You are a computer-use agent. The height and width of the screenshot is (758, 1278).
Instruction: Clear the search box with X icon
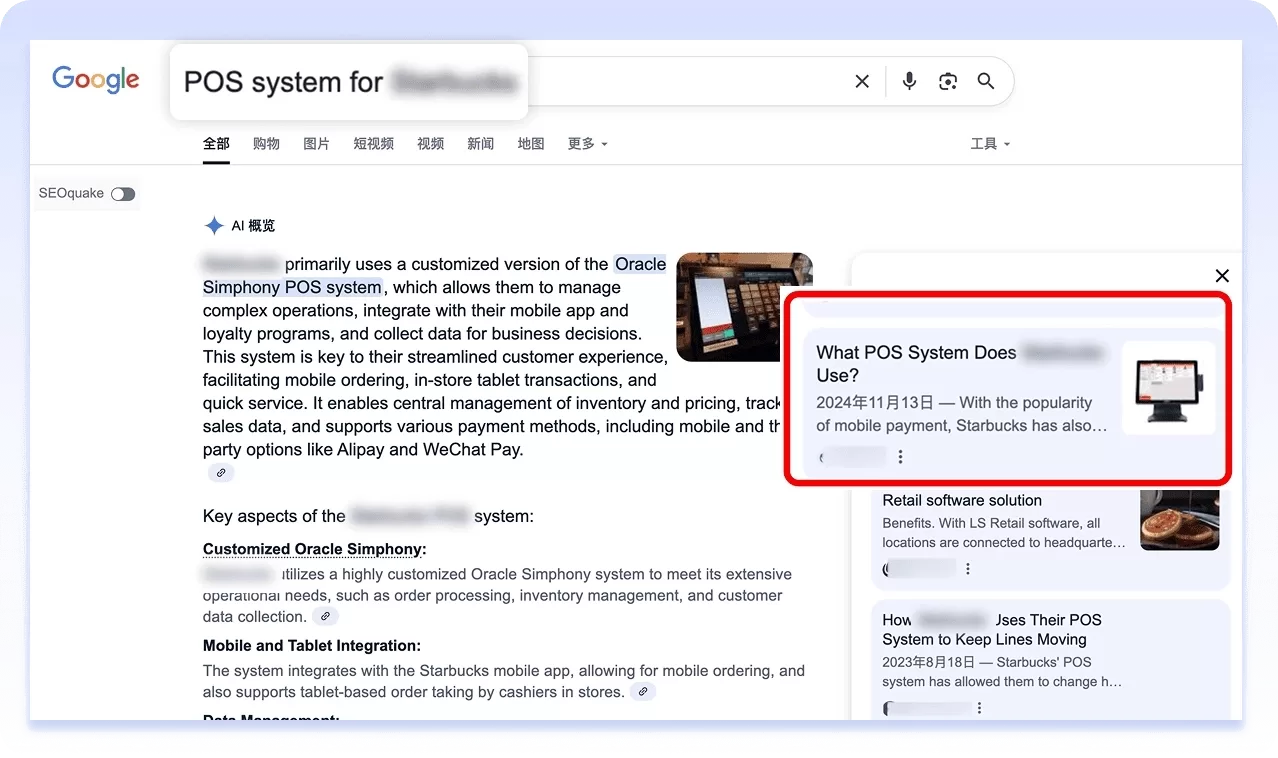pos(862,82)
